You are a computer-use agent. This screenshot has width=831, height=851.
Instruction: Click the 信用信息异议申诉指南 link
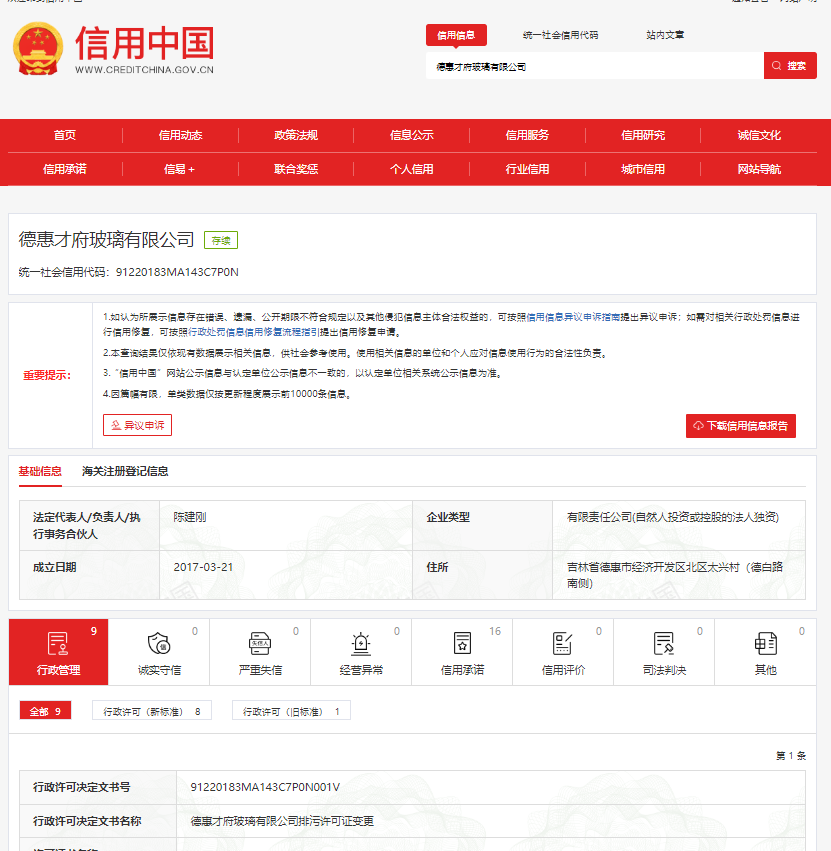pyautogui.click(x=573, y=317)
